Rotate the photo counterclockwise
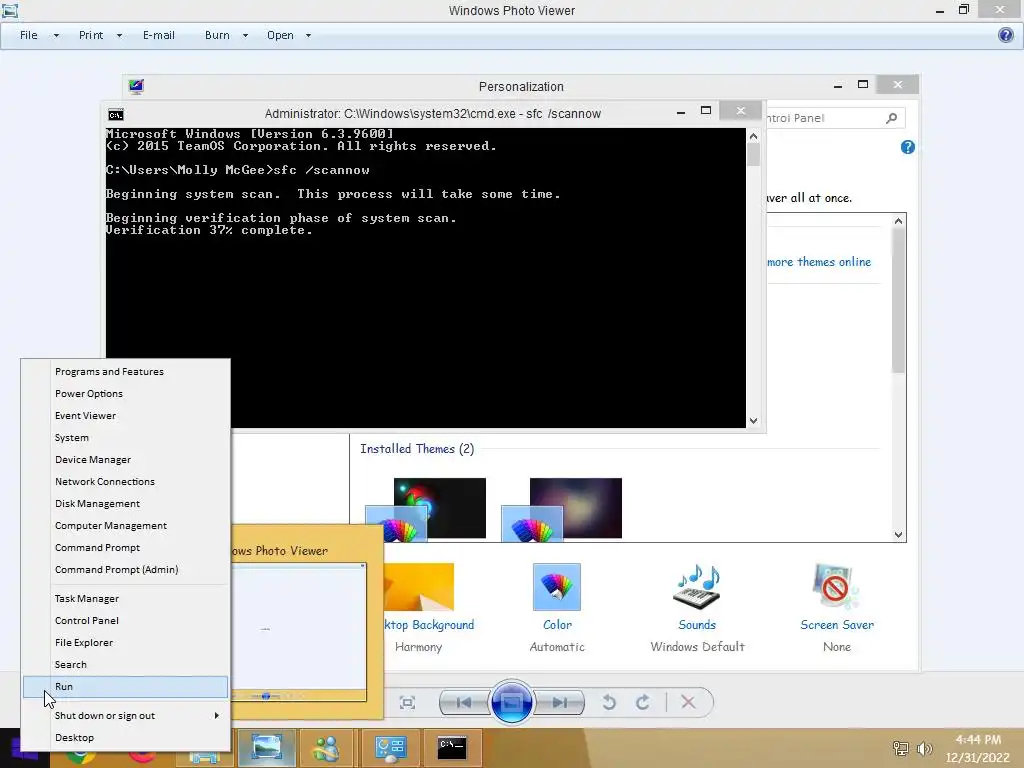The image size is (1024, 768). (x=609, y=703)
